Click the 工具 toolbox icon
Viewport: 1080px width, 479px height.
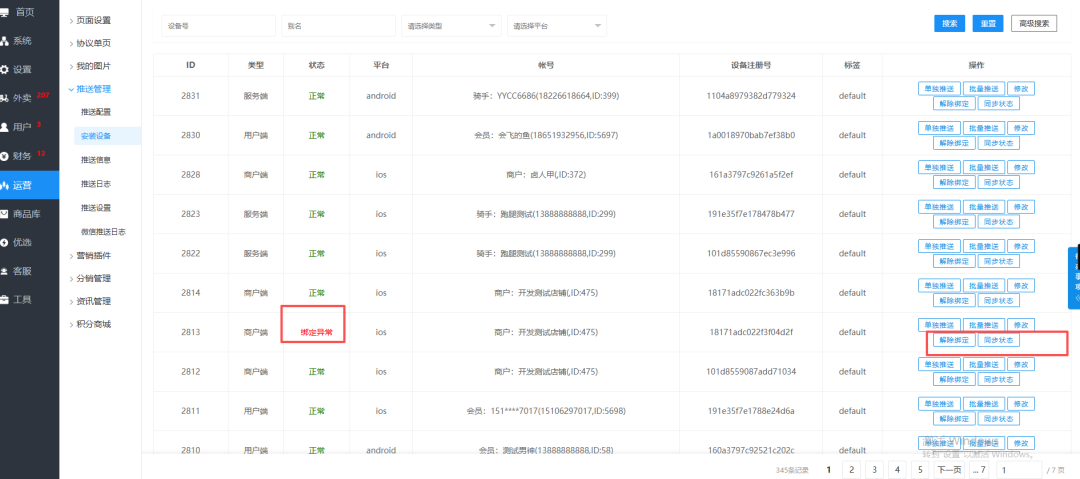coord(5,300)
